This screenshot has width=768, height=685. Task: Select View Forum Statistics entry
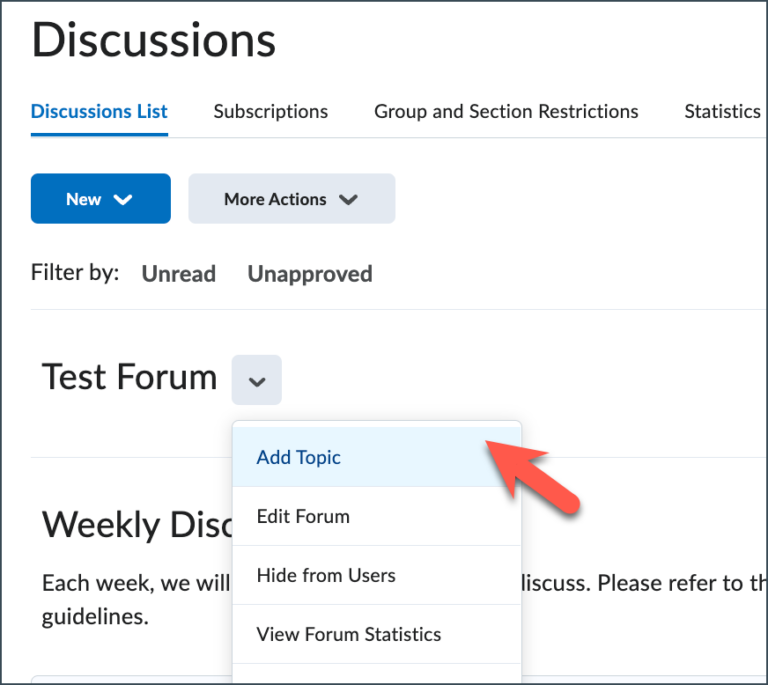377,634
